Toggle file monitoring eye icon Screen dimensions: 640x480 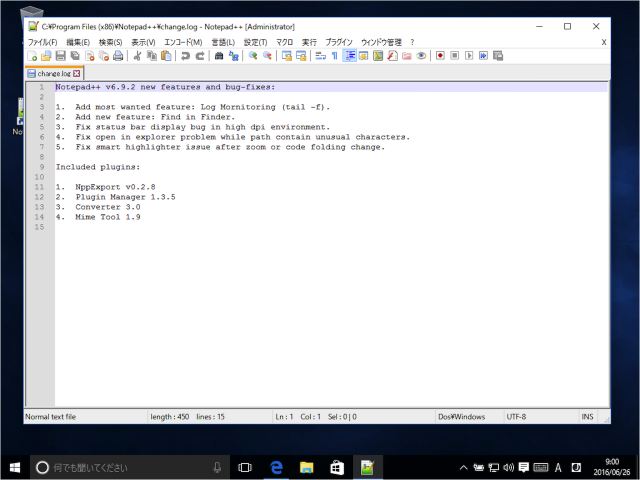tap(421, 56)
